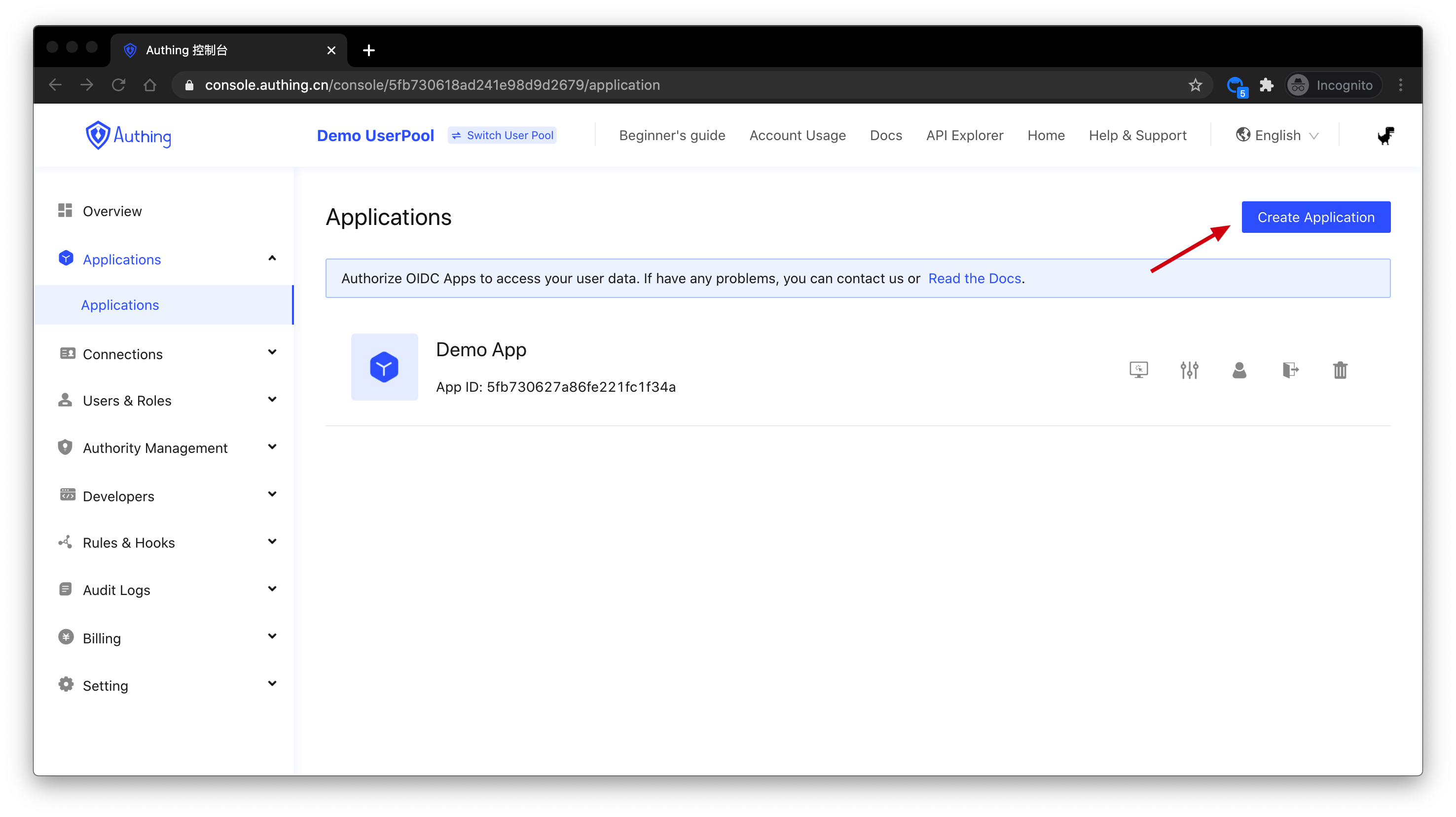
Task: Click the App ID 5fb730627a86fe221fc1f34a text
Action: point(555,387)
